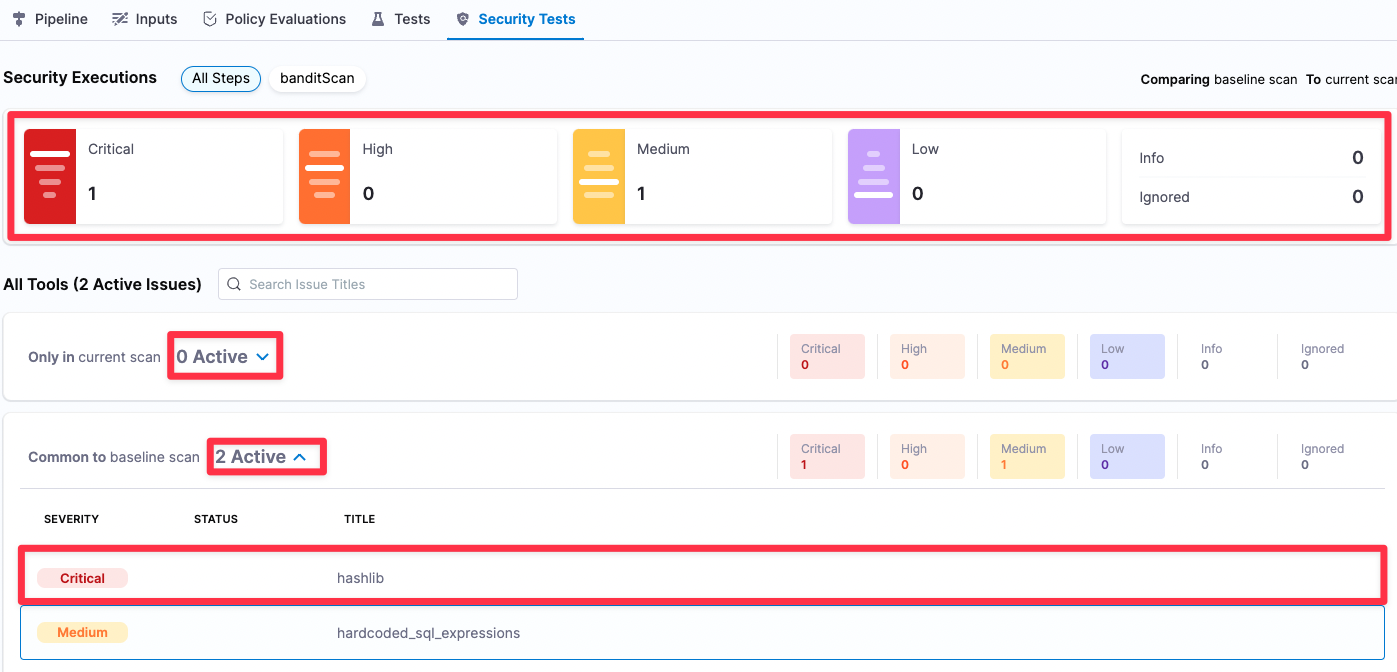Viewport: 1397px width, 672px height.
Task: Expand the 0 Active current scan section
Action: coord(224,356)
